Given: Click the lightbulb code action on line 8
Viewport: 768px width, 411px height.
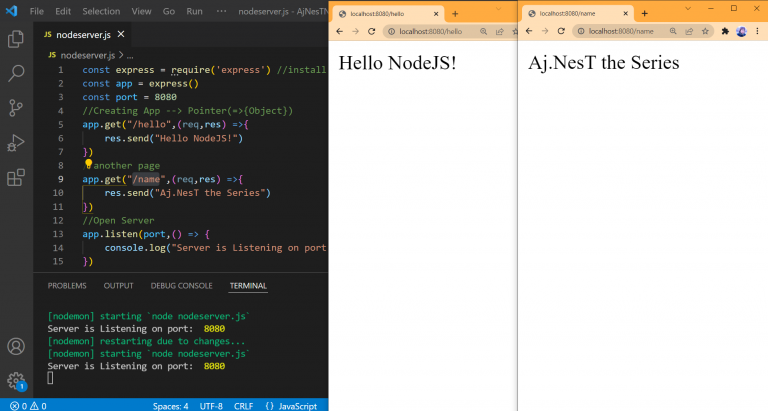Looking at the screenshot, I should pyautogui.click(x=88, y=163).
